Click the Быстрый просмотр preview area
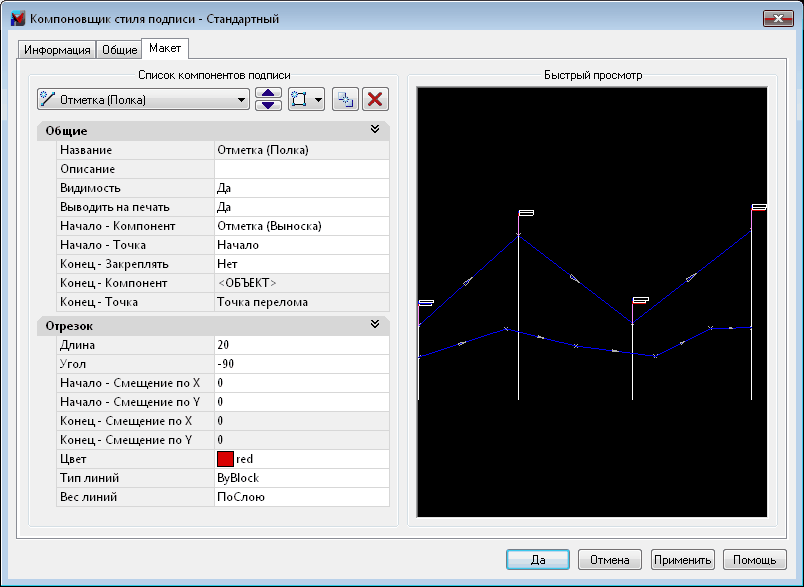The height and width of the screenshot is (587, 804). [592, 302]
